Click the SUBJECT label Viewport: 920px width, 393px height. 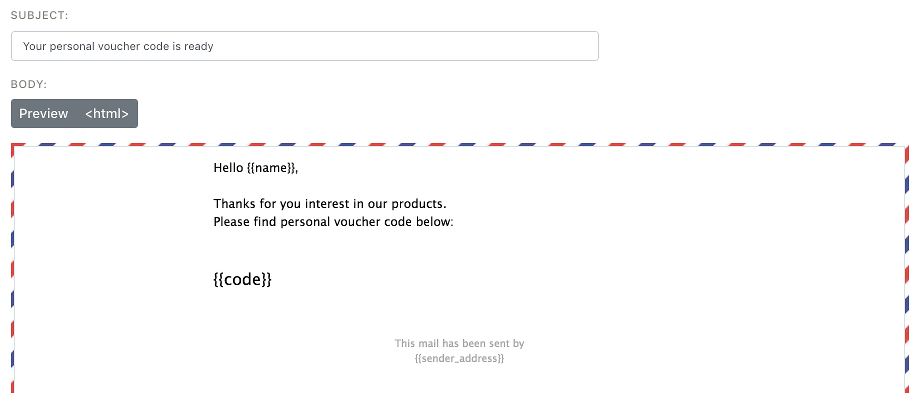[x=39, y=16]
